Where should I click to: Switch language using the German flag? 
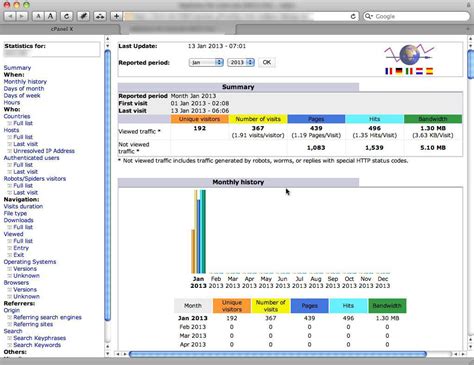[399, 71]
